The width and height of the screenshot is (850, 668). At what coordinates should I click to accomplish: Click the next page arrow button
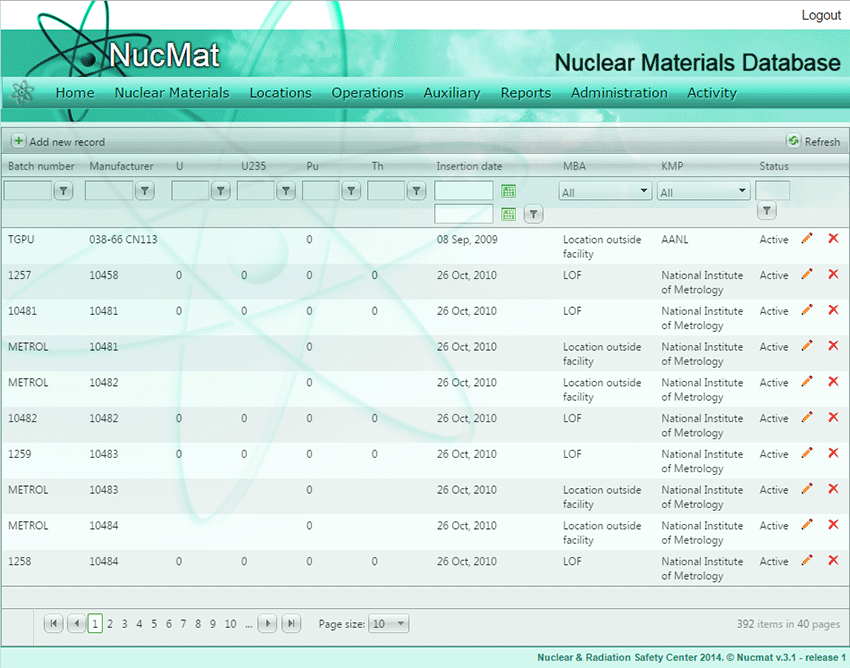(267, 624)
